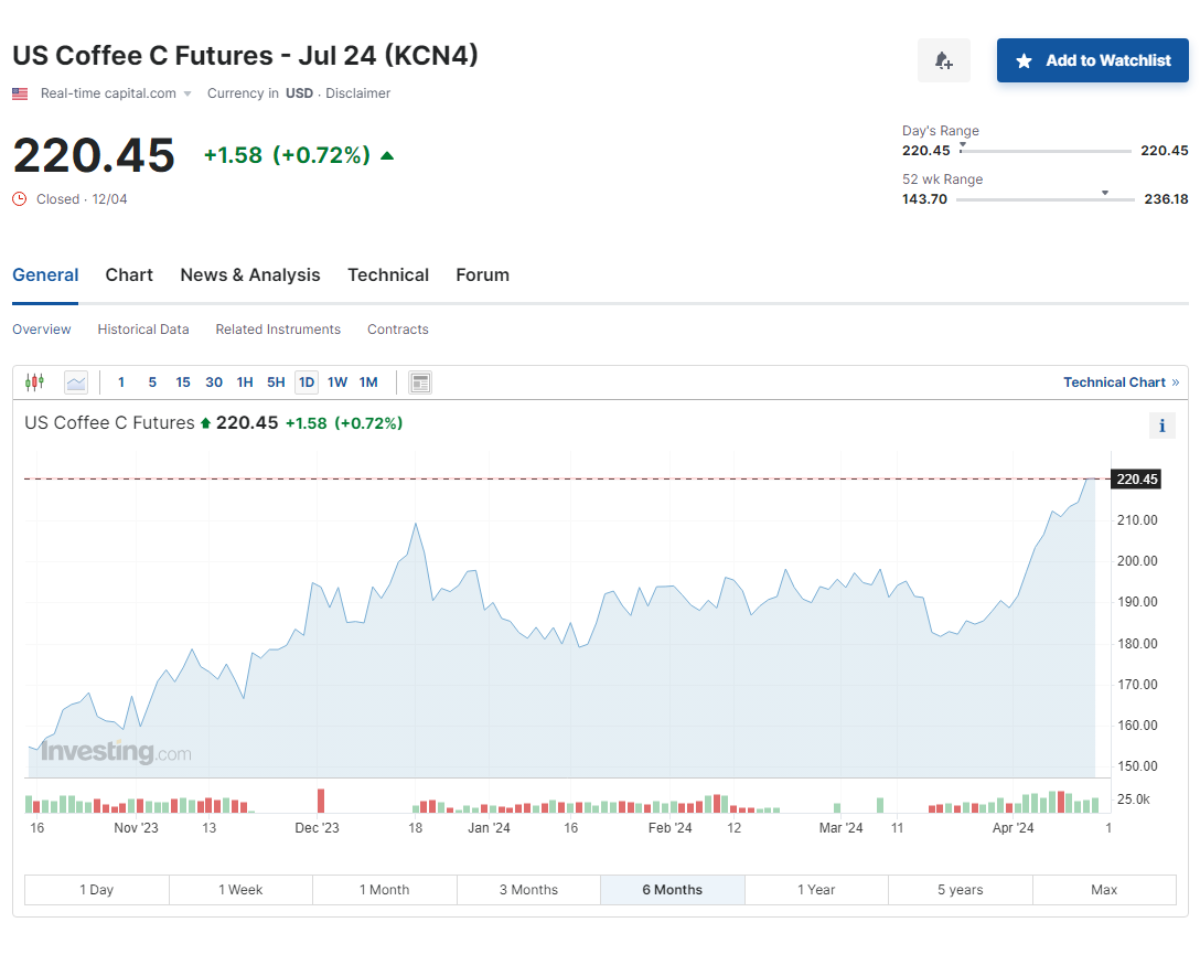This screenshot has width=1200, height=960.
Task: Click the 220.45 price label on axis
Action: pyautogui.click(x=1137, y=479)
